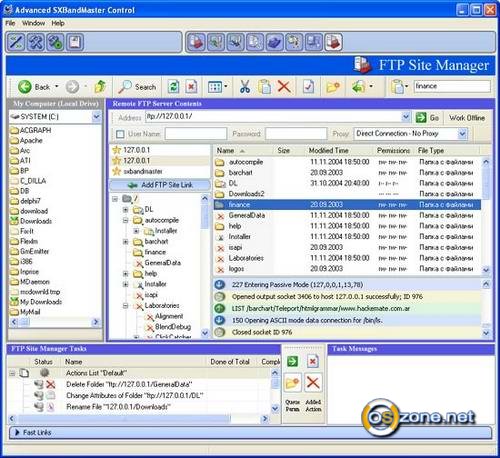500x458 pixels.
Task: Click the first top-left toolbar connection icon
Action: pos(16,42)
